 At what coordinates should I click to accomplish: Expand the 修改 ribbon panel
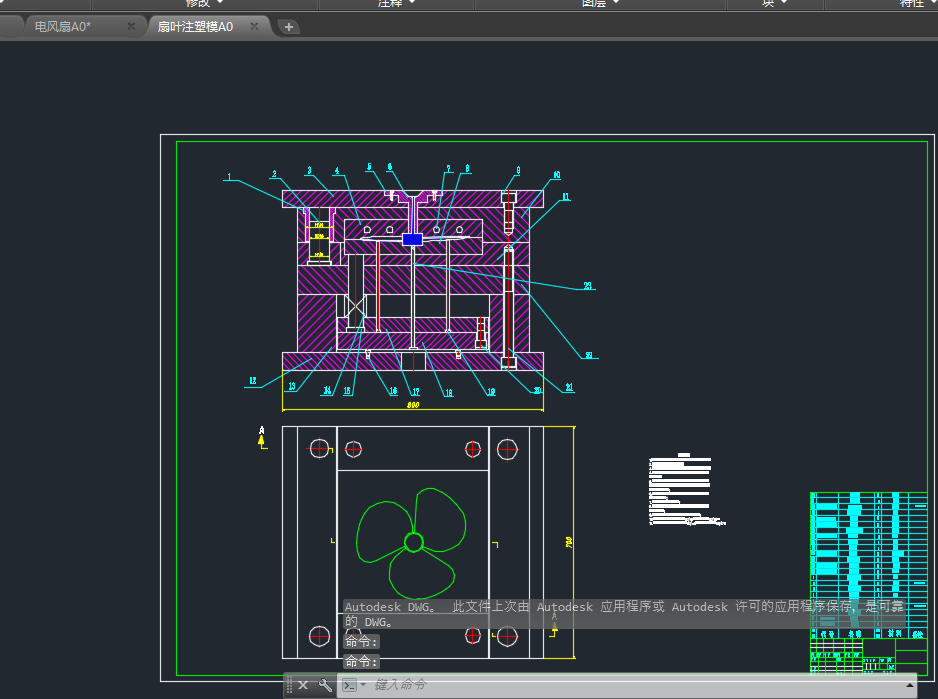(x=203, y=3)
